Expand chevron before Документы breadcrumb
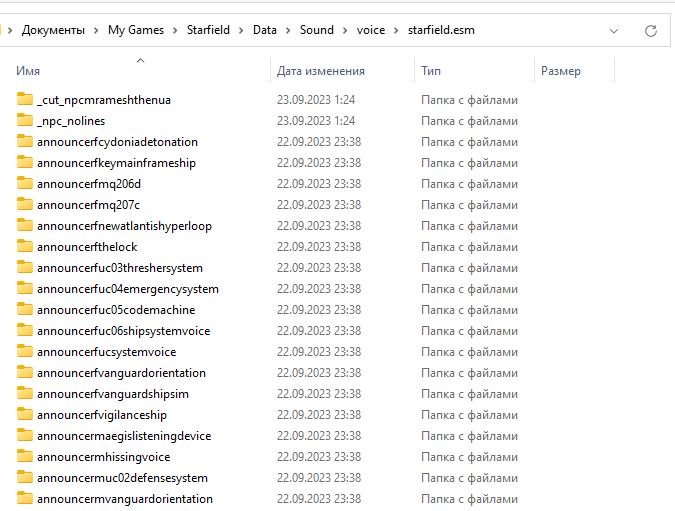Image resolution: width=675 pixels, height=511 pixels. (10, 31)
